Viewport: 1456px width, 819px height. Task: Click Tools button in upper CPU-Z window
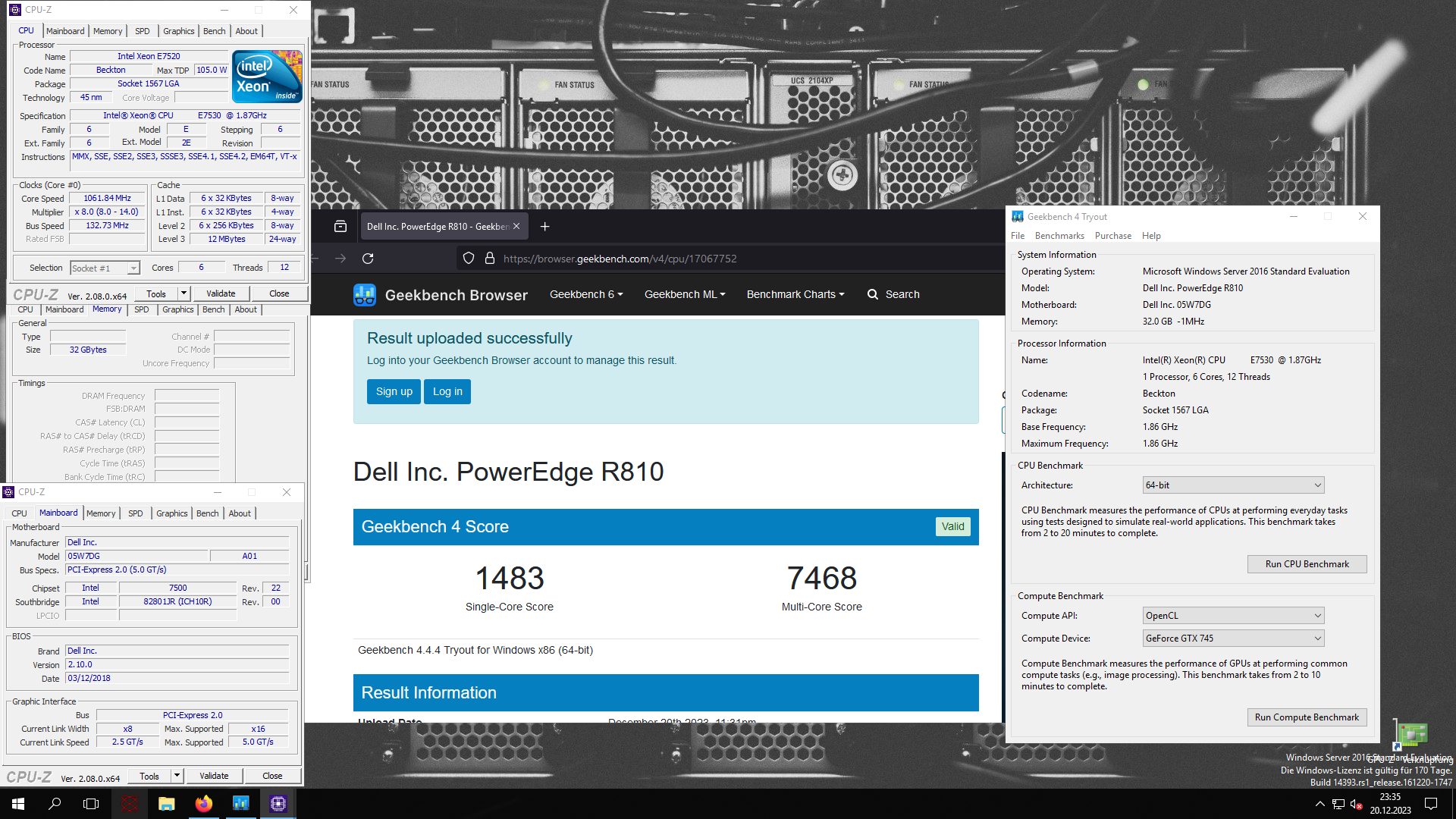pyautogui.click(x=156, y=293)
